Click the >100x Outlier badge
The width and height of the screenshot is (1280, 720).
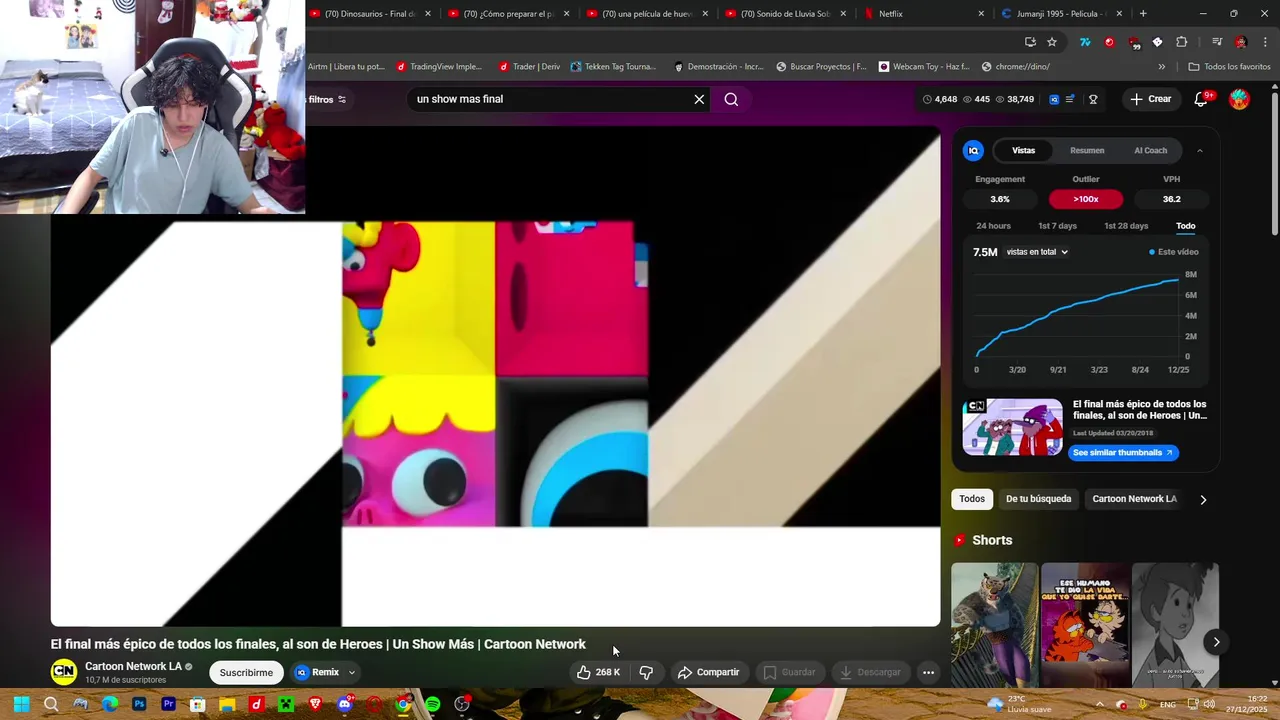click(x=1086, y=199)
